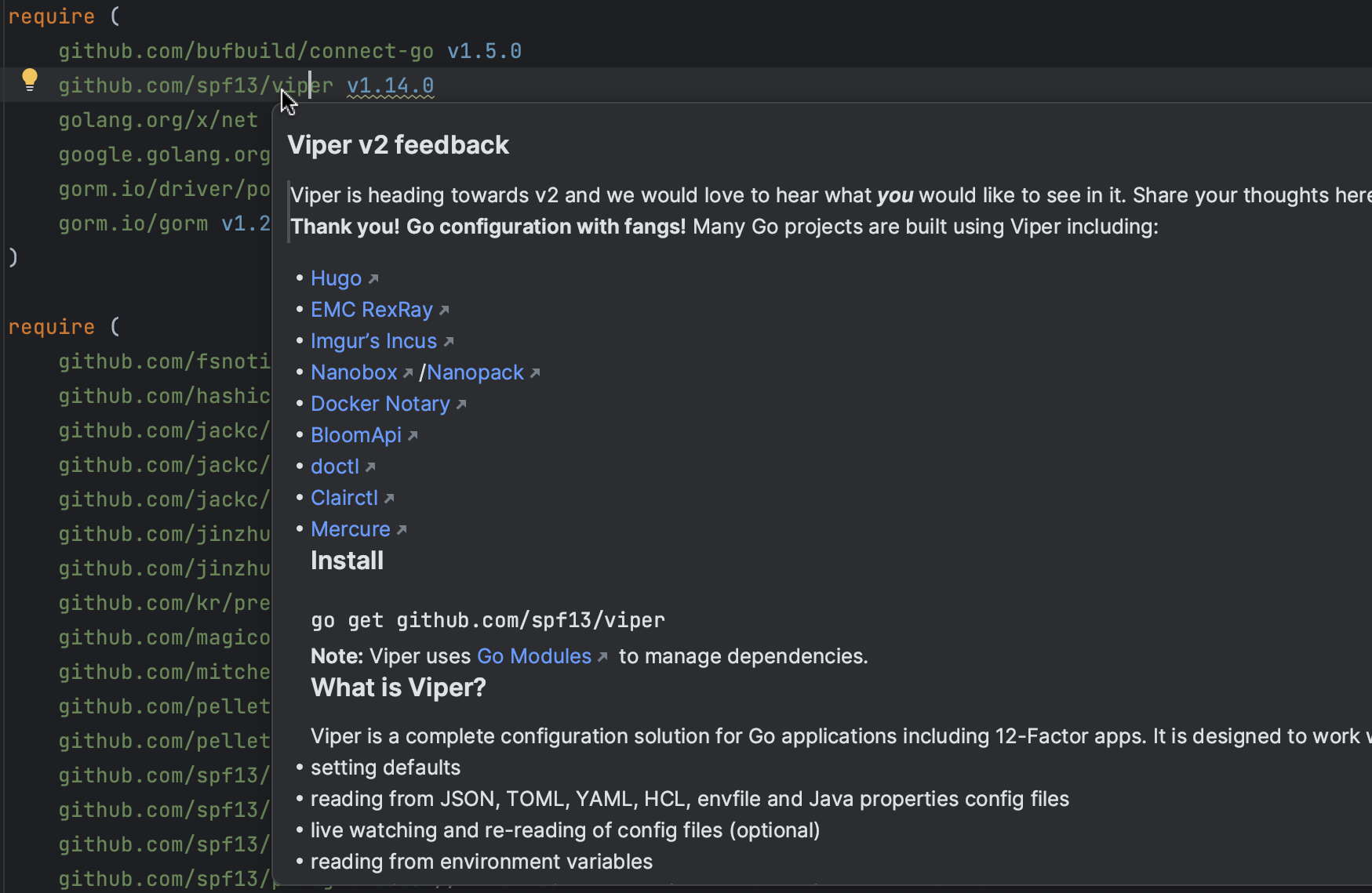Click the go get github.com/spf13/viper command text

(487, 621)
